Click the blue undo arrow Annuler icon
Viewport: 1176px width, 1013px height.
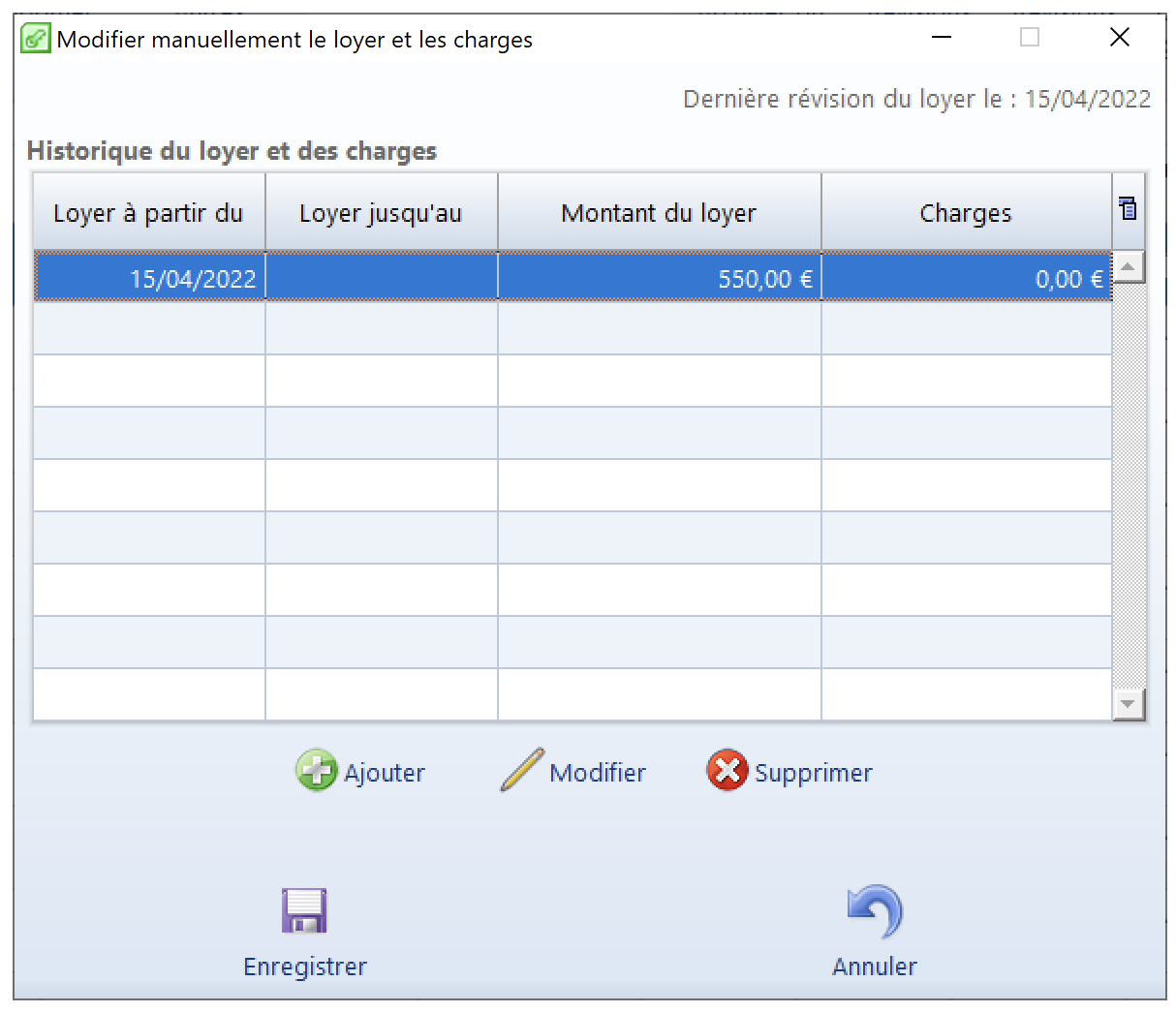[875, 911]
